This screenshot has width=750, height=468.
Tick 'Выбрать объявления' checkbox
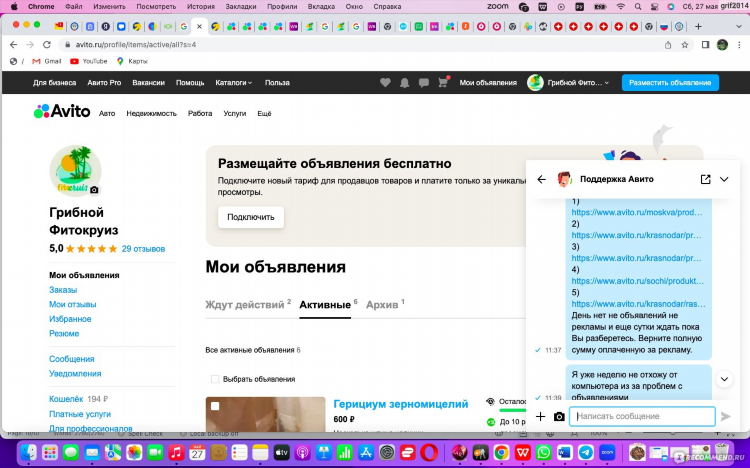click(215, 379)
